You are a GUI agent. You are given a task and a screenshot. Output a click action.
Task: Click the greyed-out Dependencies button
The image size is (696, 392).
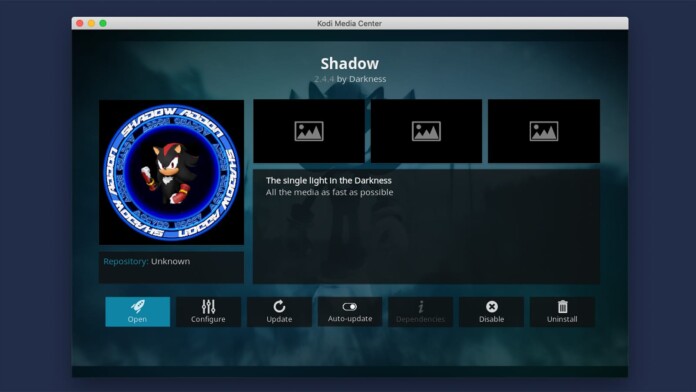click(420, 312)
